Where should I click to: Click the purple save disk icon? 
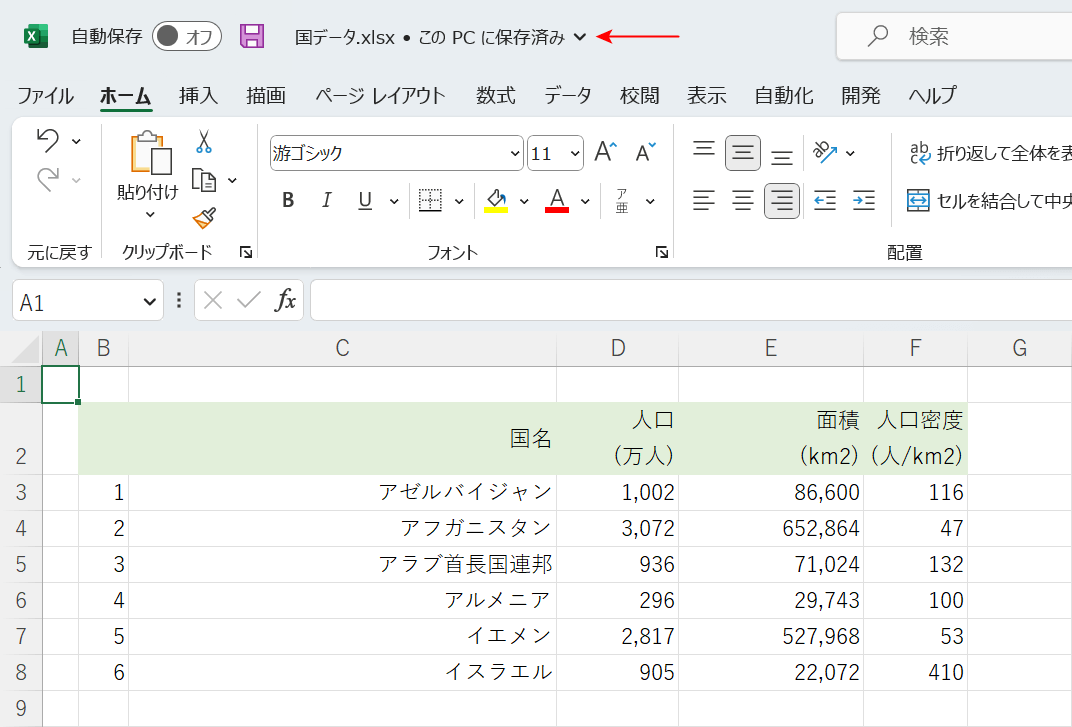tap(252, 37)
